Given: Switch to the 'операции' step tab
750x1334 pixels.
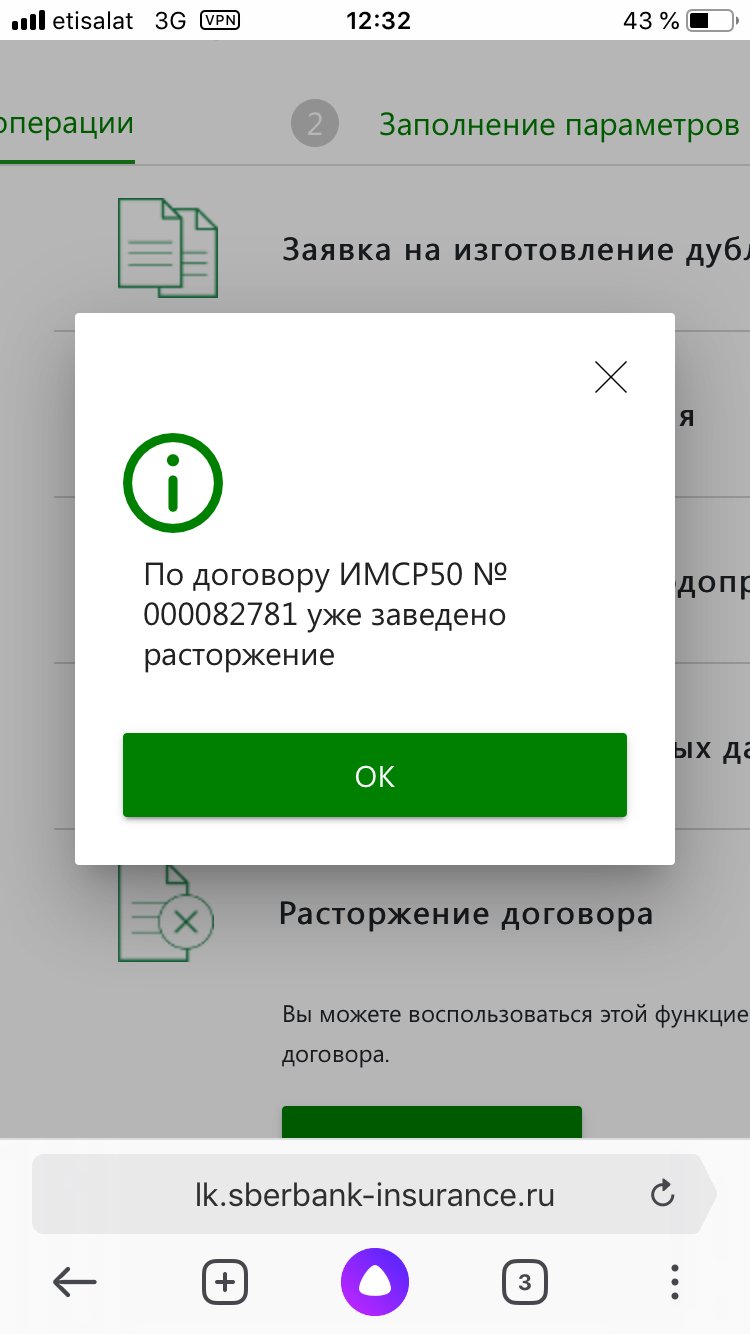Looking at the screenshot, I should coord(67,124).
